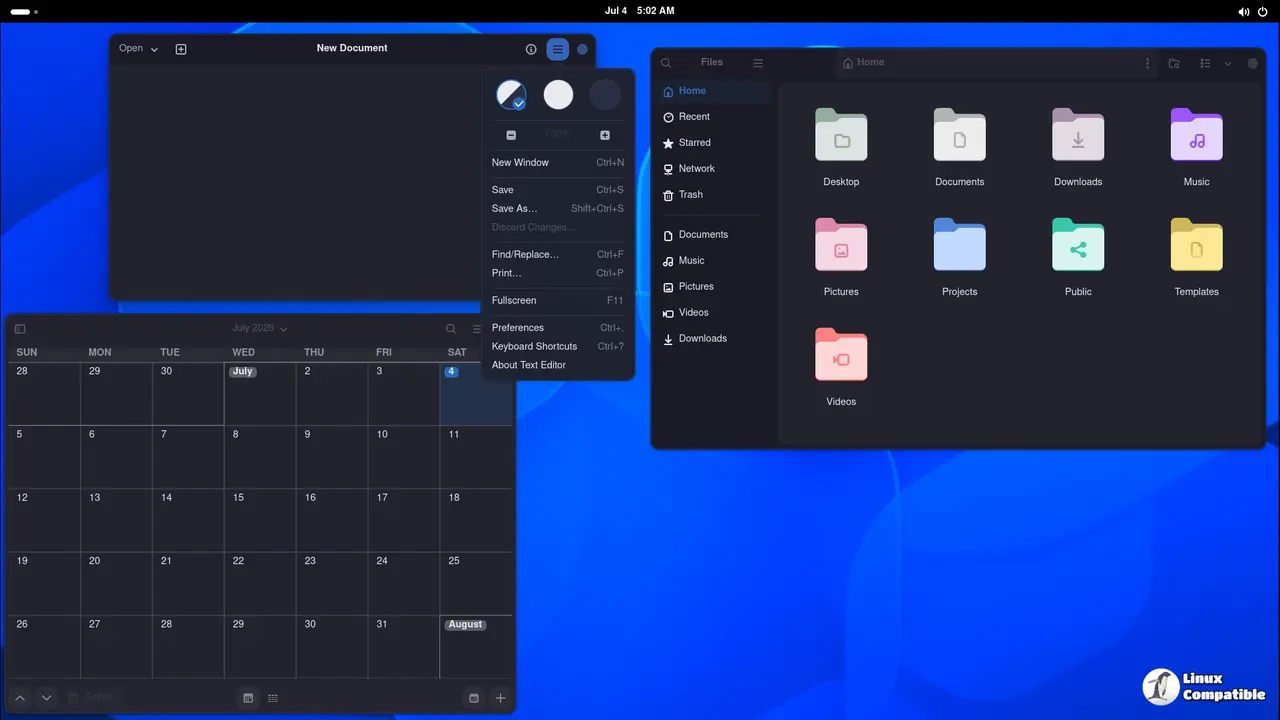The height and width of the screenshot is (720, 1280).
Task: Add a new calendar event plus button
Action: pyautogui.click(x=501, y=698)
